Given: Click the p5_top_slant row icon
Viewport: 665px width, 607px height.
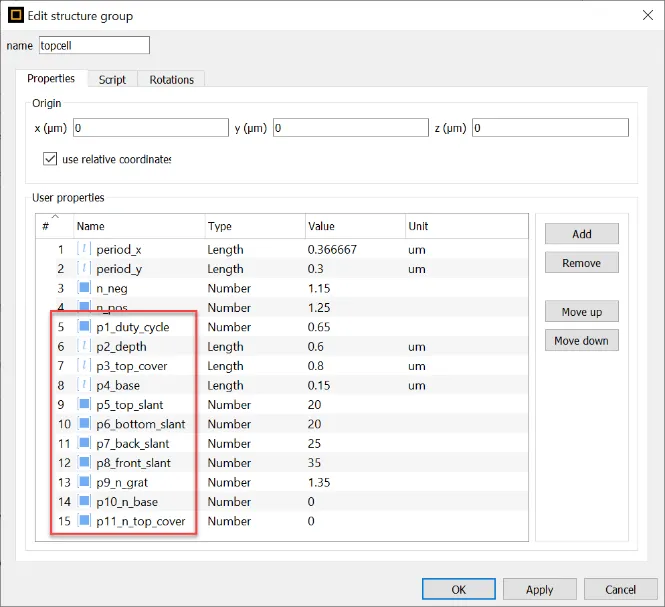Looking at the screenshot, I should tap(84, 405).
